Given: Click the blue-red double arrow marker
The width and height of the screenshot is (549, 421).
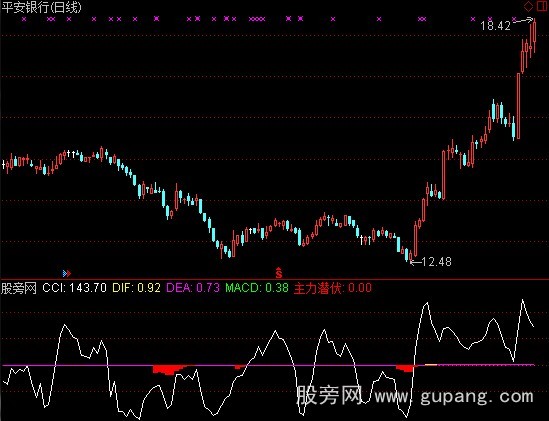Looking at the screenshot, I should (67, 273).
